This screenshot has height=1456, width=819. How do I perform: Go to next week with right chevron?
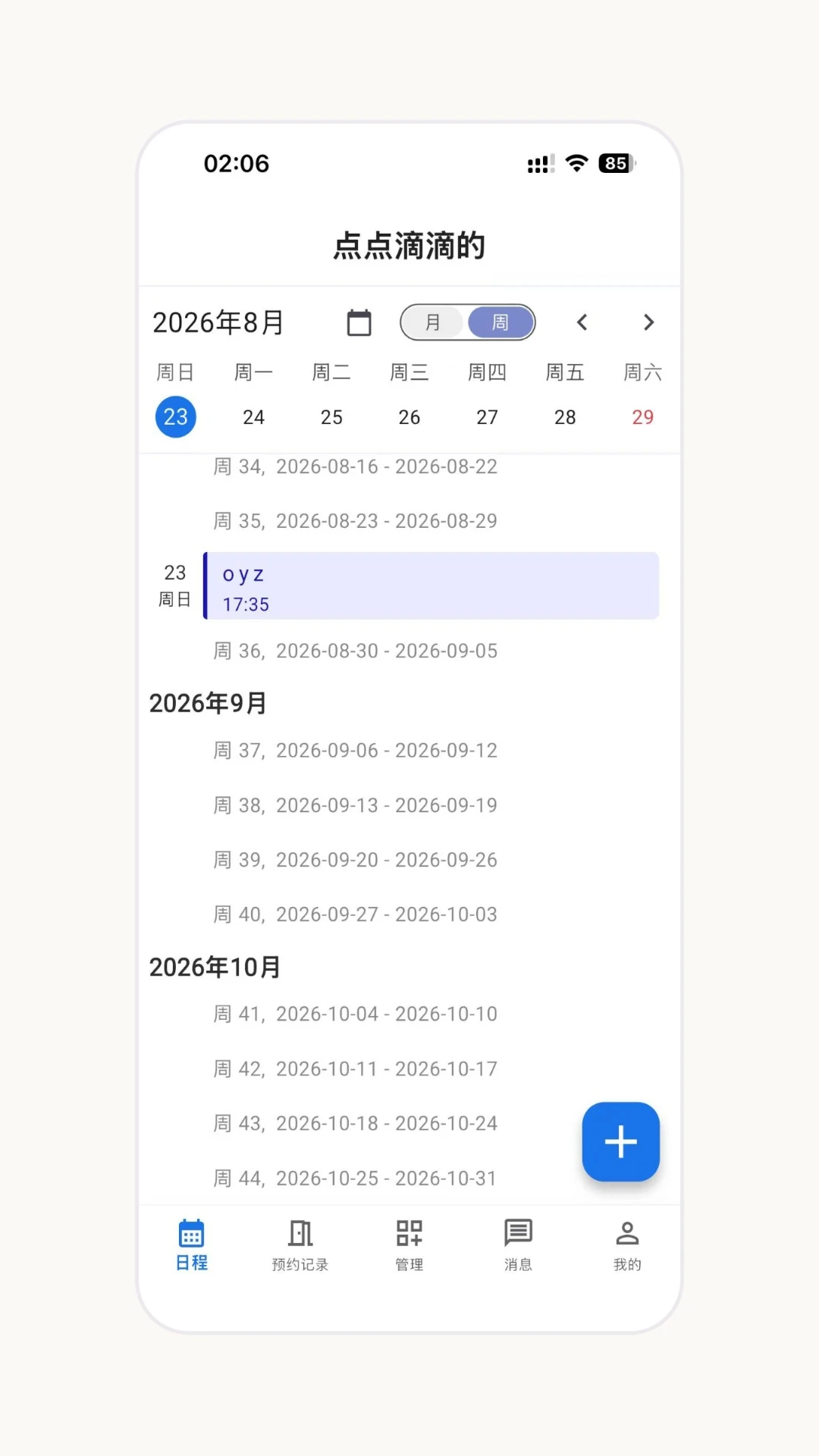coord(648,322)
